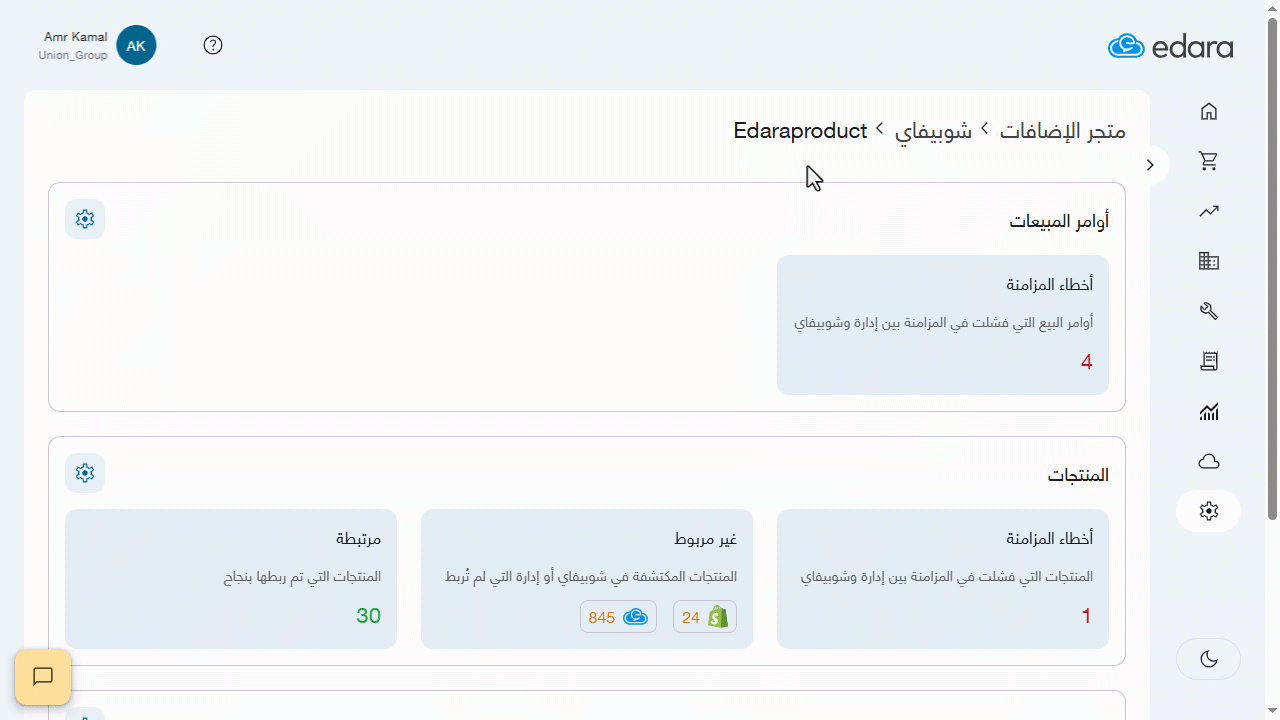Open sales orders أخطاء المزامنة card with 4
1280x720 pixels.
(x=943, y=325)
